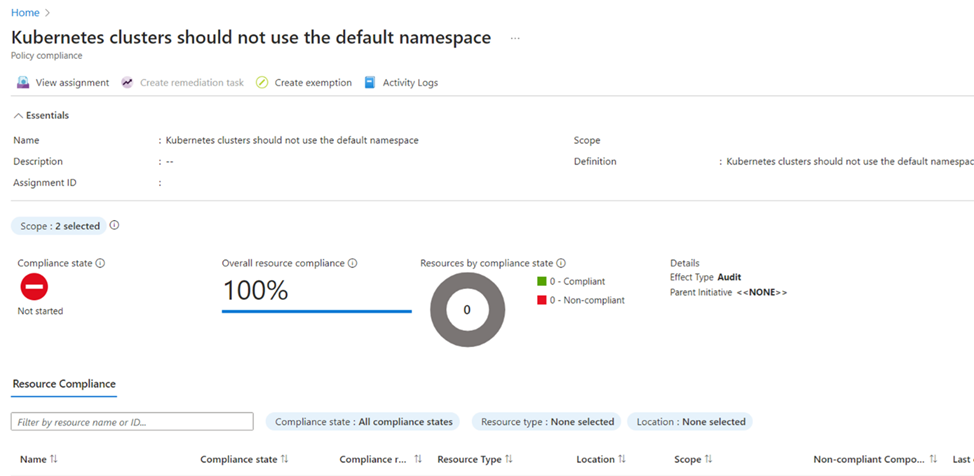Focus the Filter by resource name field

[x=132, y=422]
